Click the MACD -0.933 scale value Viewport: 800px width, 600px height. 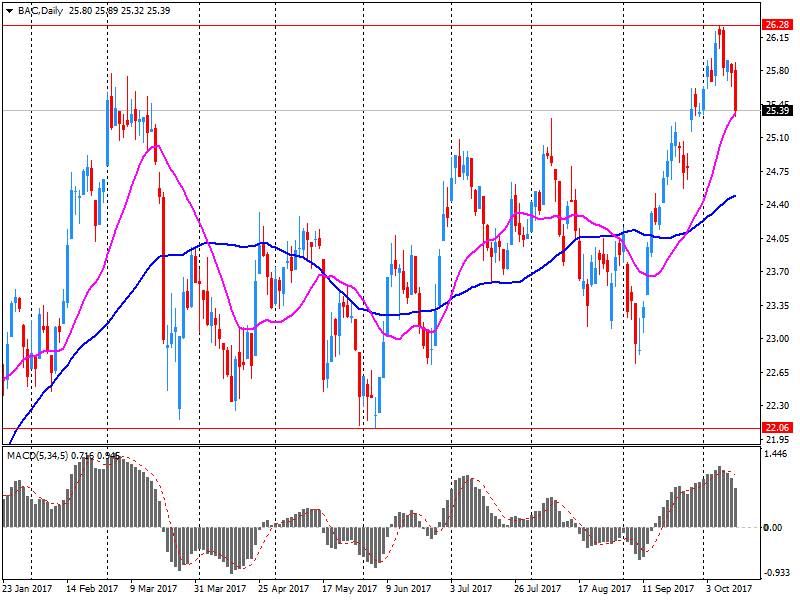[x=776, y=573]
